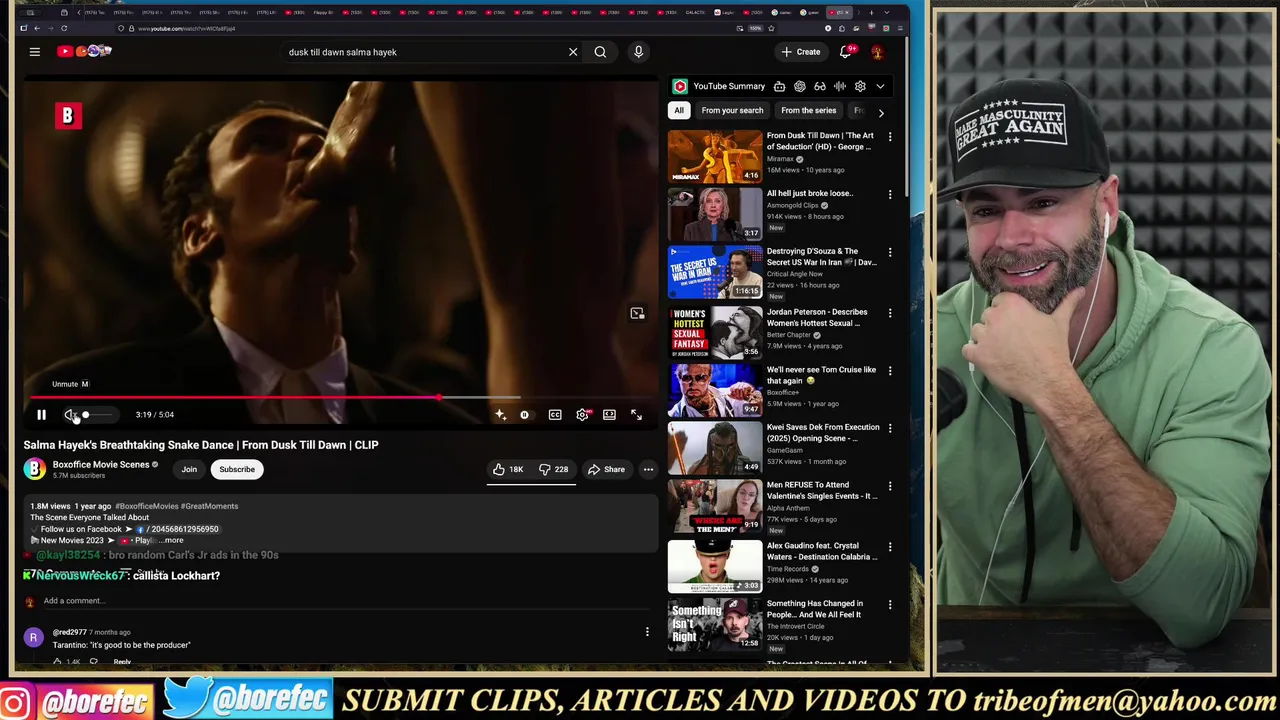This screenshot has height=720, width=1280.
Task: Click the glasses icon in YouTube Summary
Action: click(819, 86)
